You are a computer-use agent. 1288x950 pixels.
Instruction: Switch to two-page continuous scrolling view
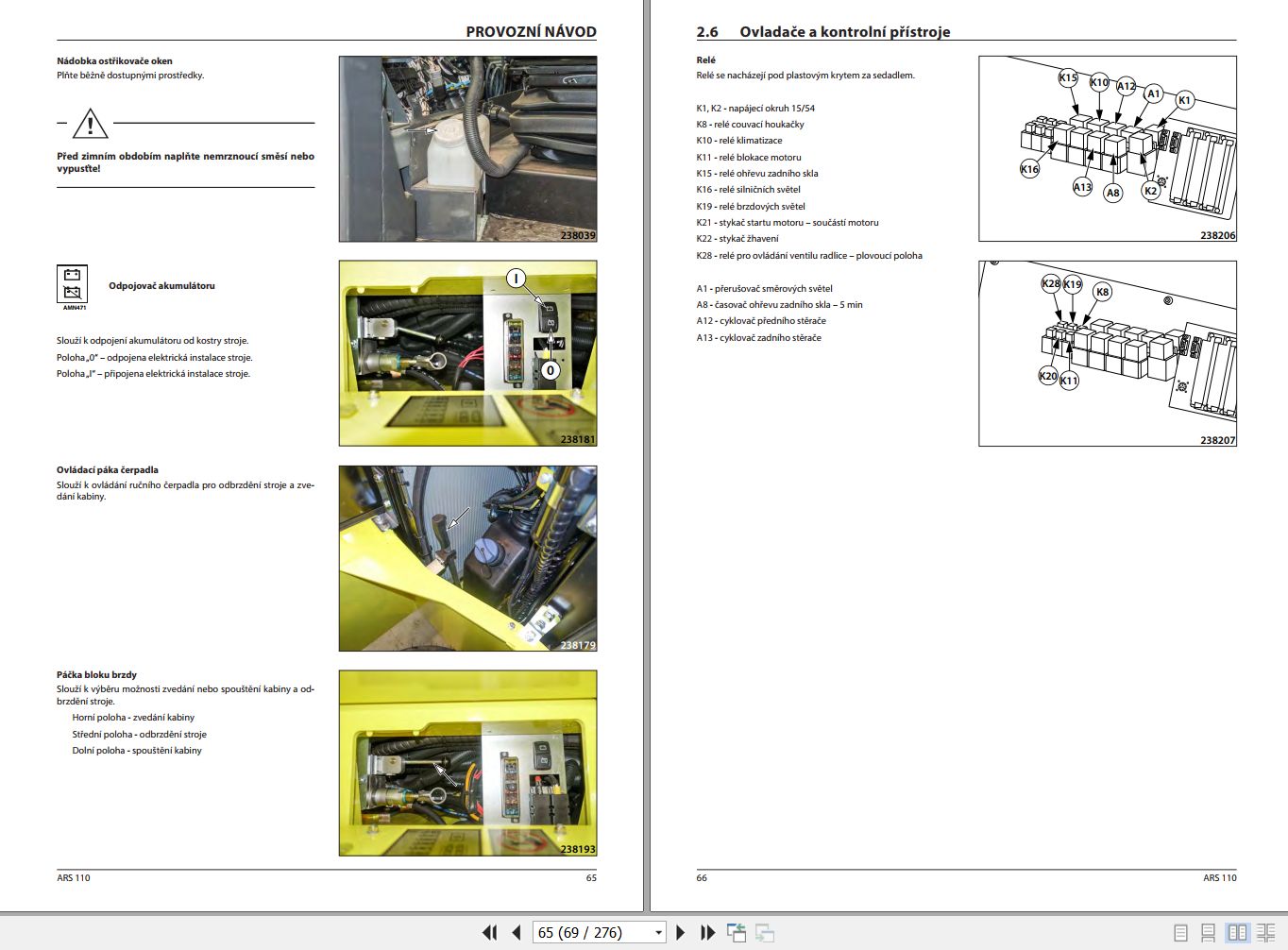tap(1266, 932)
